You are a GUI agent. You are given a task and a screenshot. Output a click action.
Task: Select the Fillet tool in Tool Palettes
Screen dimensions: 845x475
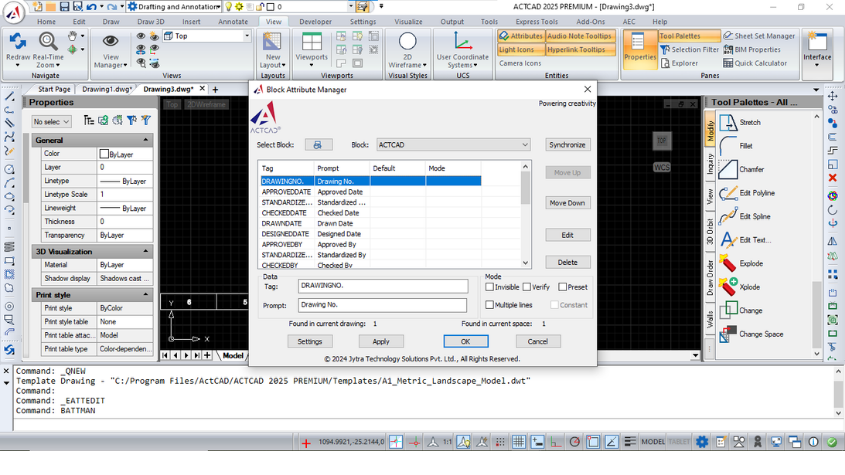click(736, 146)
